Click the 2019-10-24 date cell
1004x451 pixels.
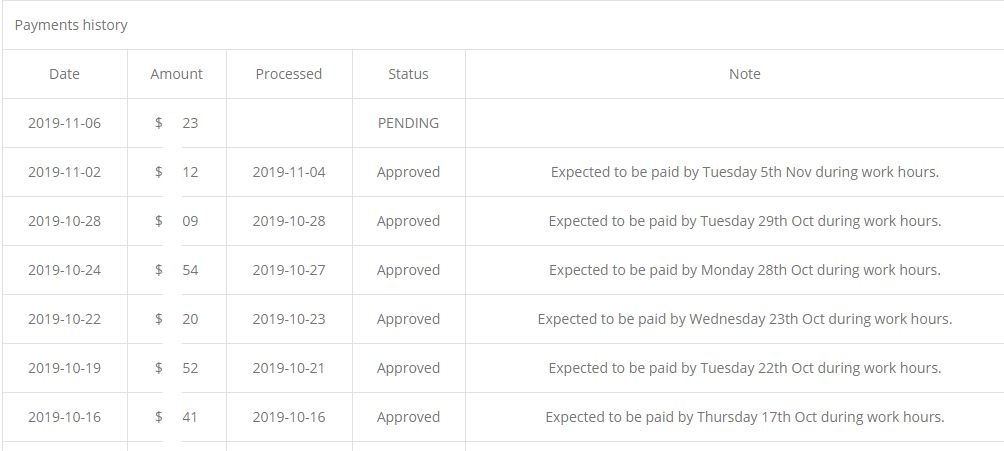(x=64, y=270)
